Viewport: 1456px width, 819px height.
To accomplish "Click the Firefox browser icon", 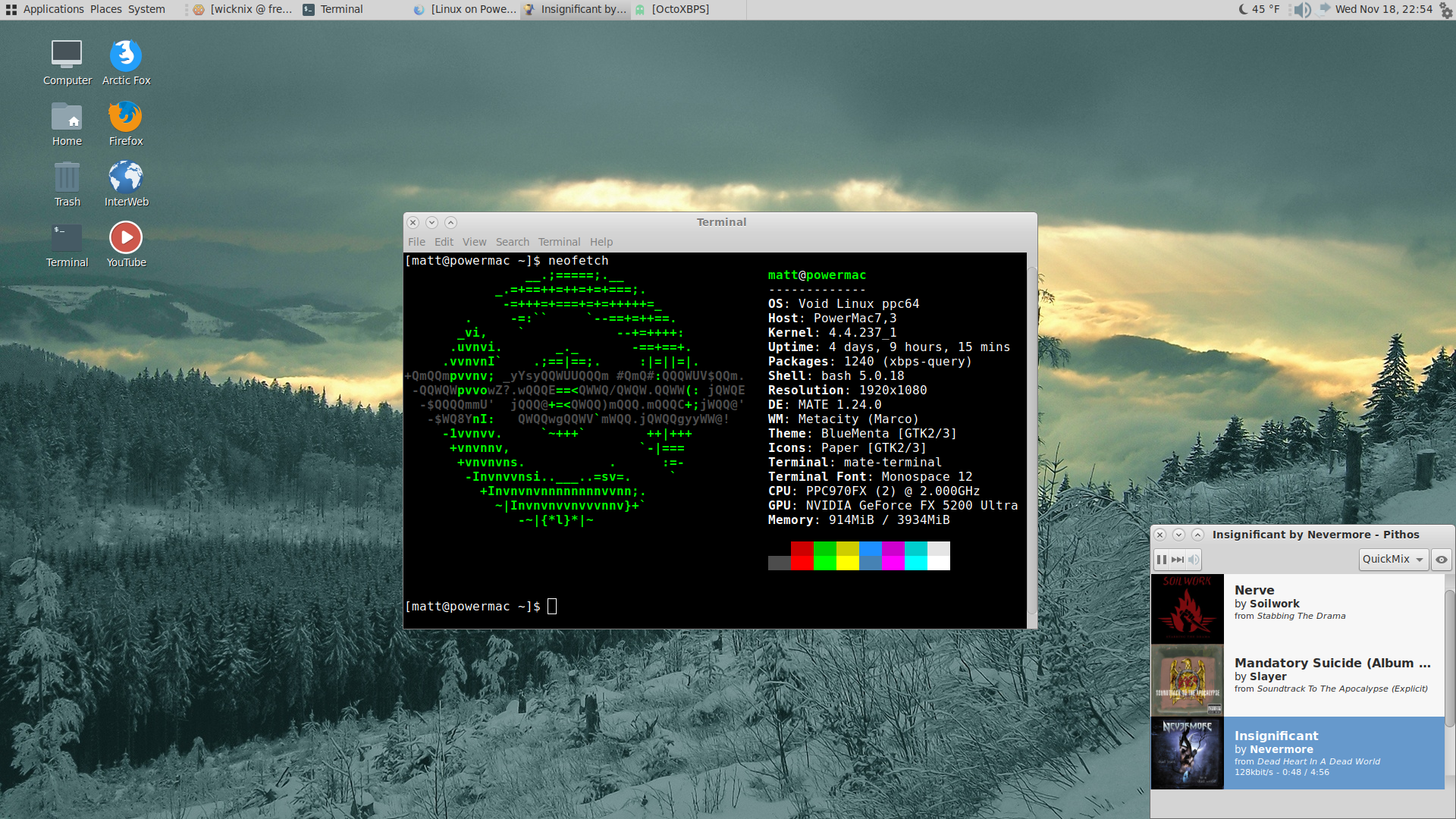I will click(125, 119).
